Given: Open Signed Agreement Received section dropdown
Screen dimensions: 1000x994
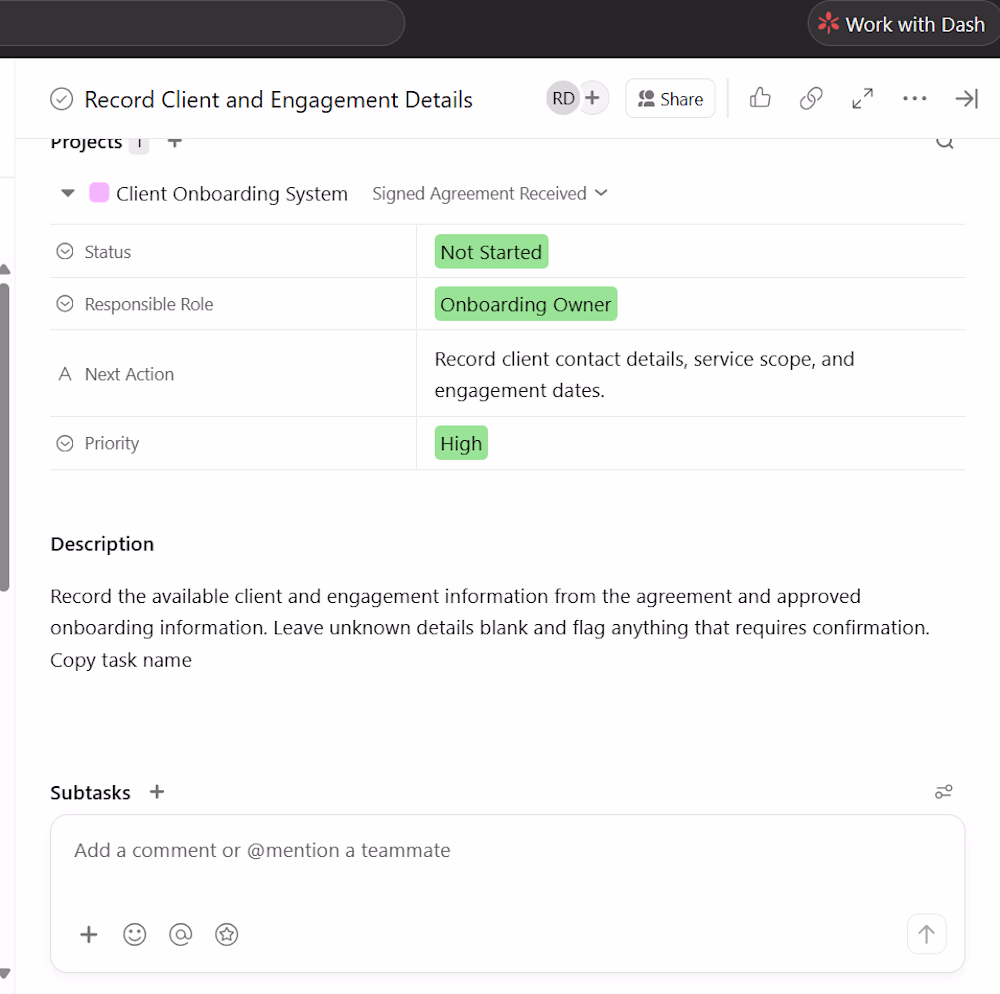Looking at the screenshot, I should click(490, 193).
